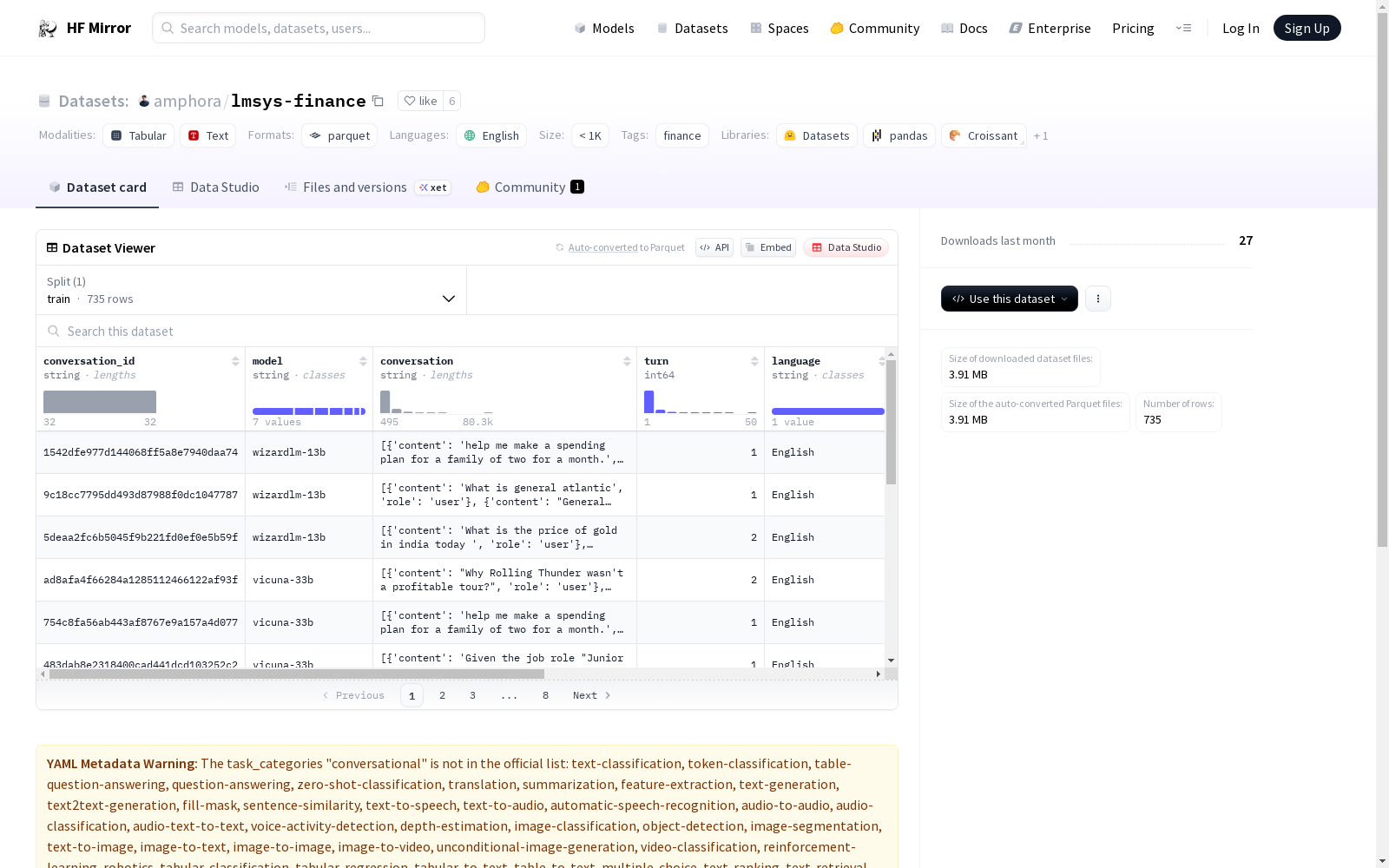1389x868 pixels.
Task: Click the dataset search magnifier icon
Action: (54, 331)
